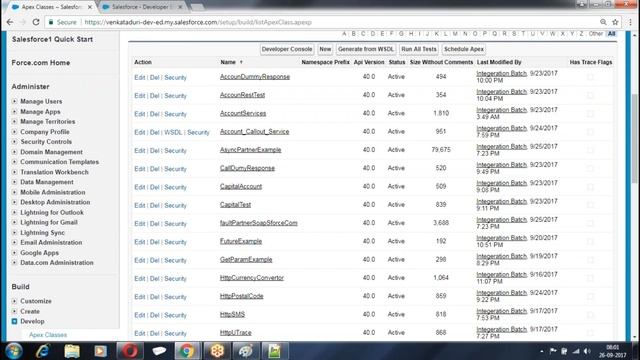Click the secure padlock icon
Image resolution: width=640 pixels, height=360 pixels.
tap(51, 22)
